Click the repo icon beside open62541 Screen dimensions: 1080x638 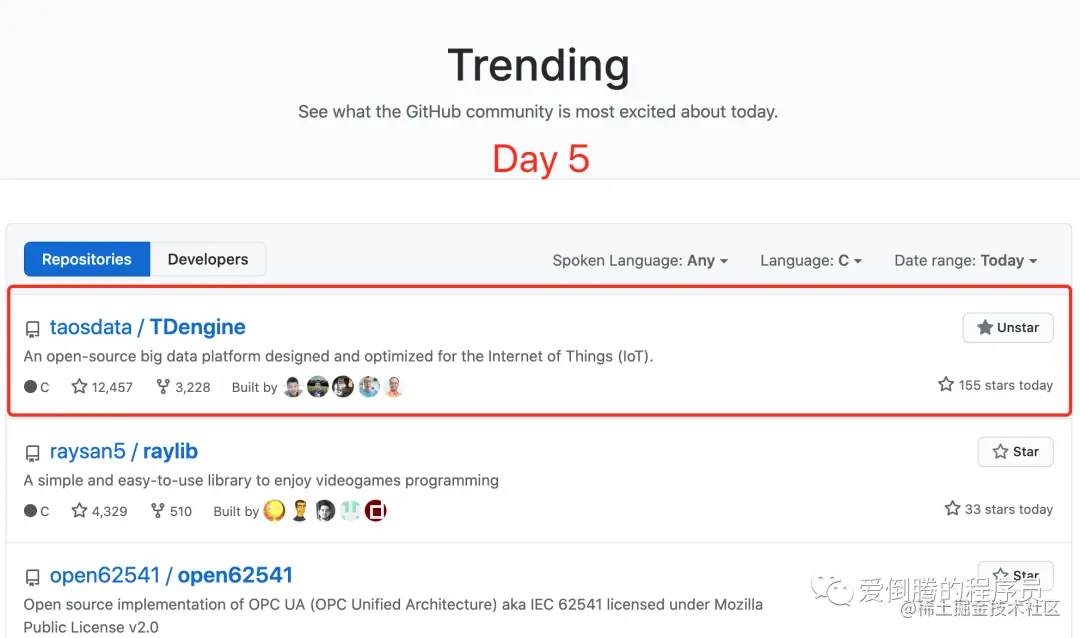click(33, 577)
